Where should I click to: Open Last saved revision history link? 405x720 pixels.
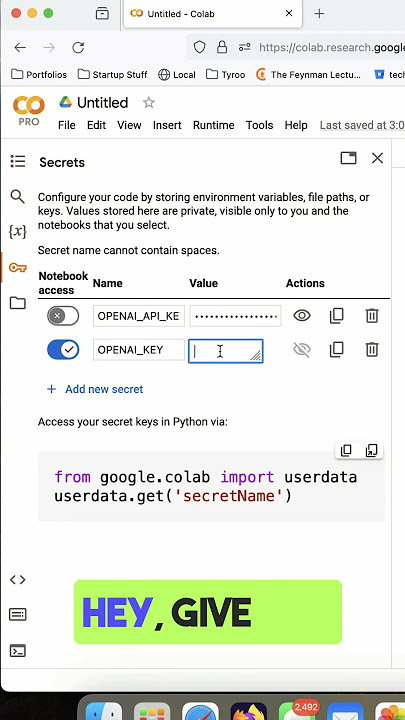click(x=362, y=125)
